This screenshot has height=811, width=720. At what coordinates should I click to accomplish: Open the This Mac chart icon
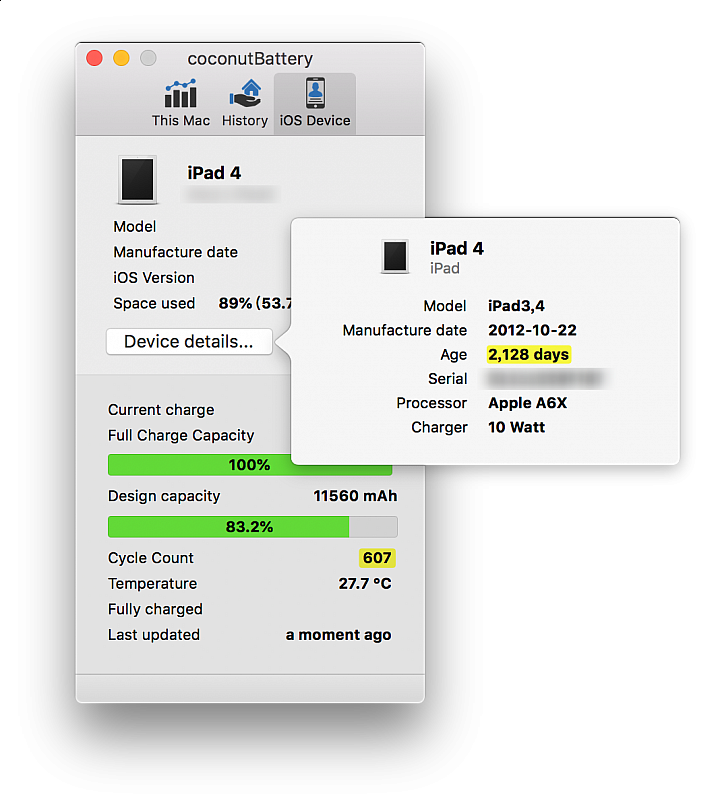[181, 94]
